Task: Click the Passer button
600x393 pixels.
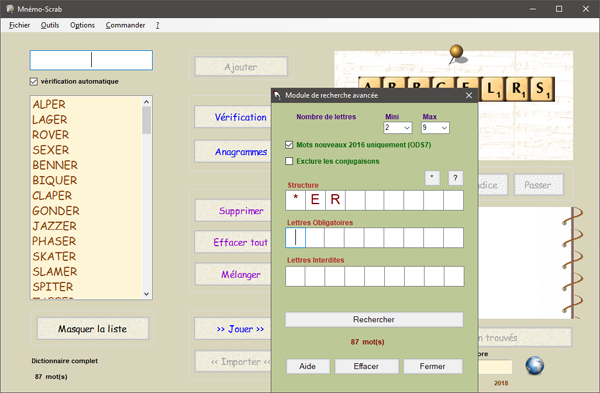Action: click(538, 185)
